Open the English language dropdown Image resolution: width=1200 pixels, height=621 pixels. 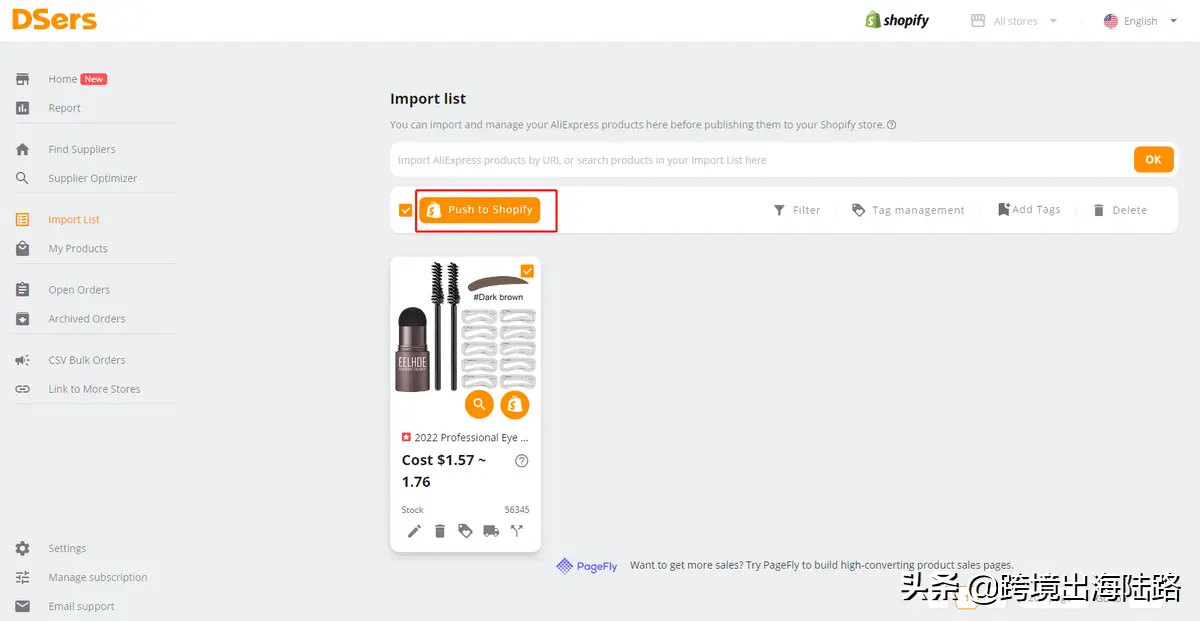tap(1140, 21)
